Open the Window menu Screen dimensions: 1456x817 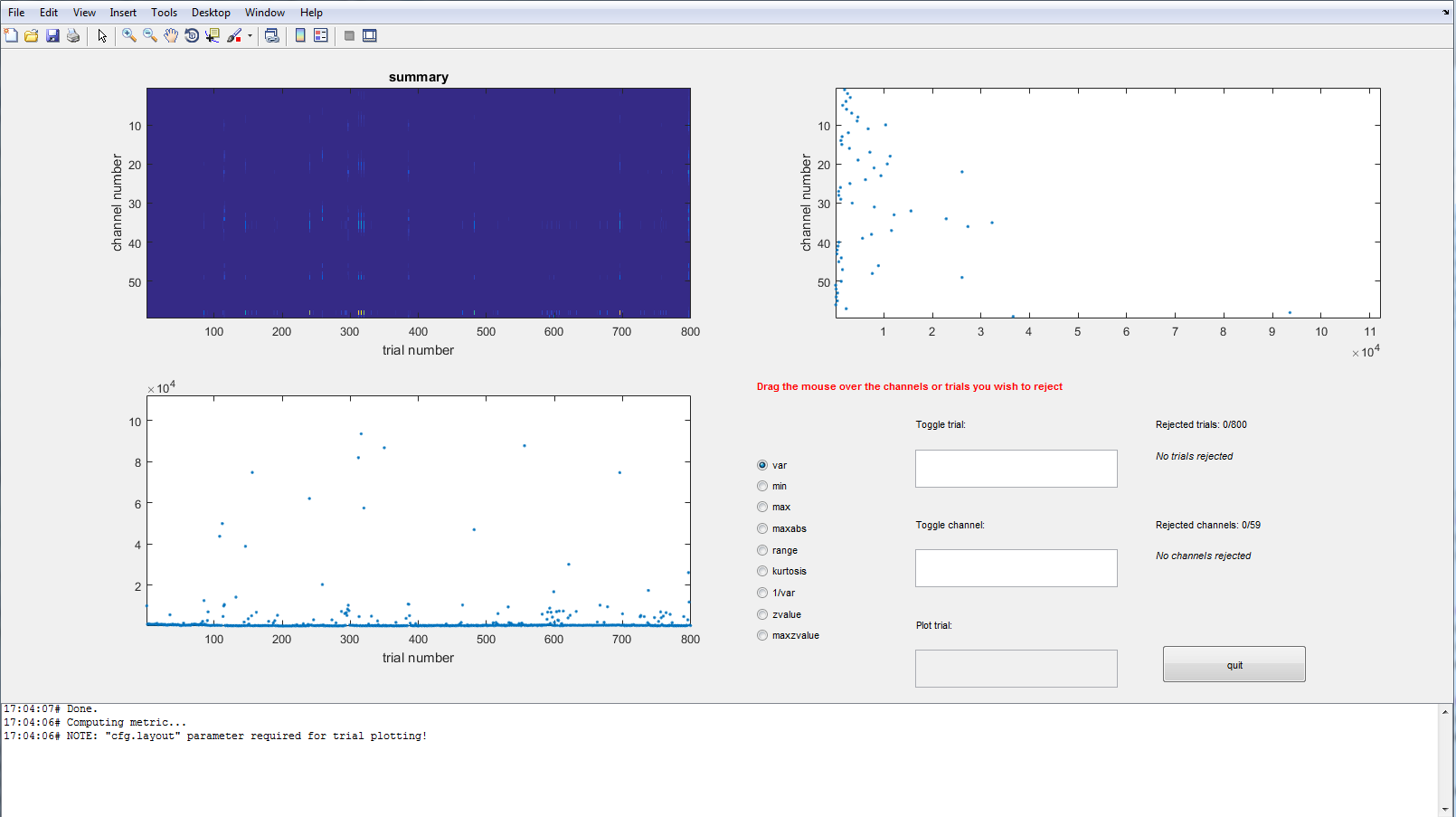point(265,13)
